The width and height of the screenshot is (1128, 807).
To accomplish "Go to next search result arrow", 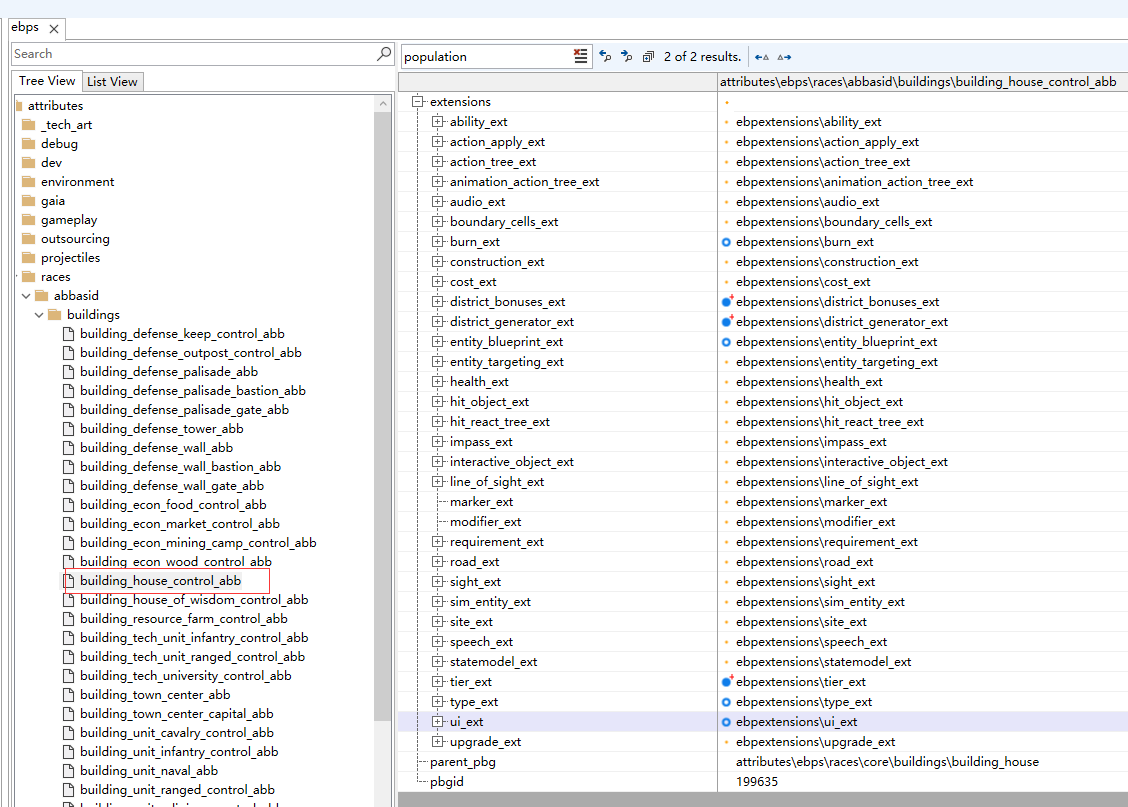I will (626, 57).
